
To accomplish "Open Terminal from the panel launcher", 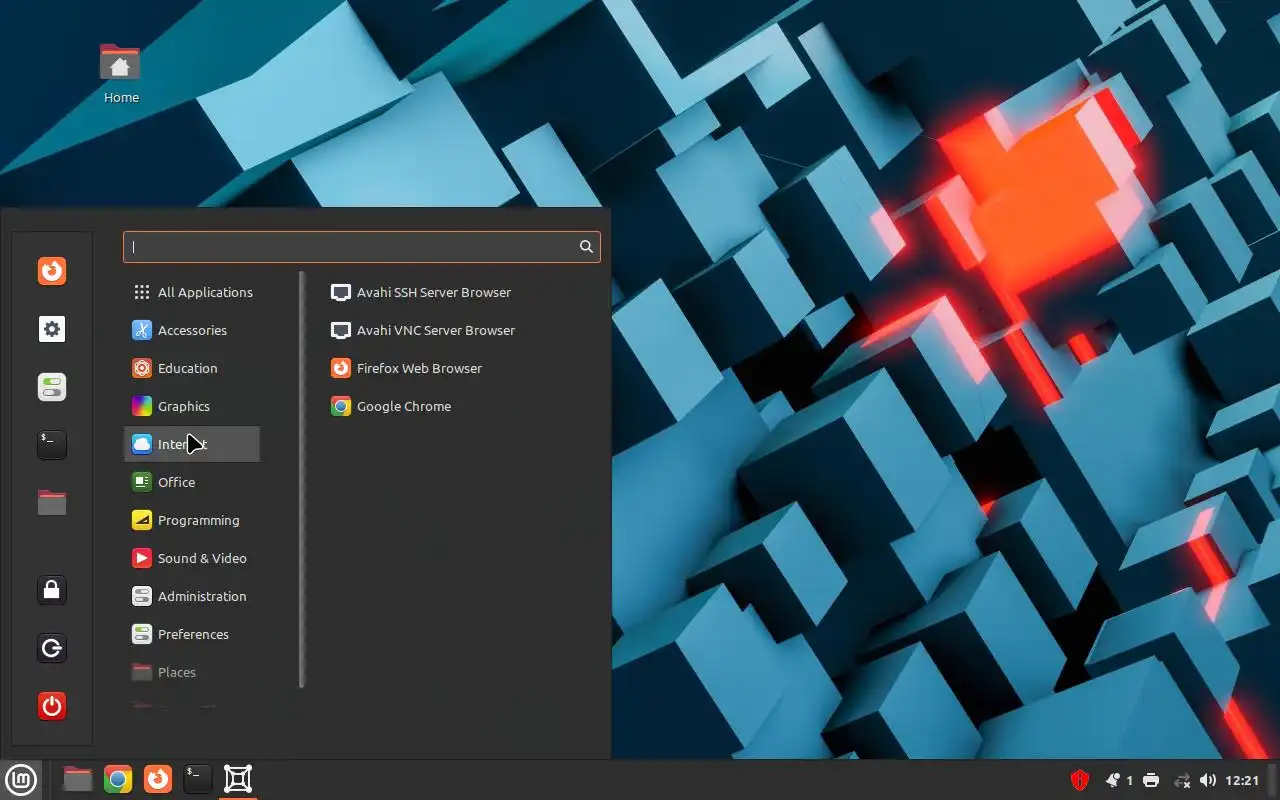I will (198, 779).
